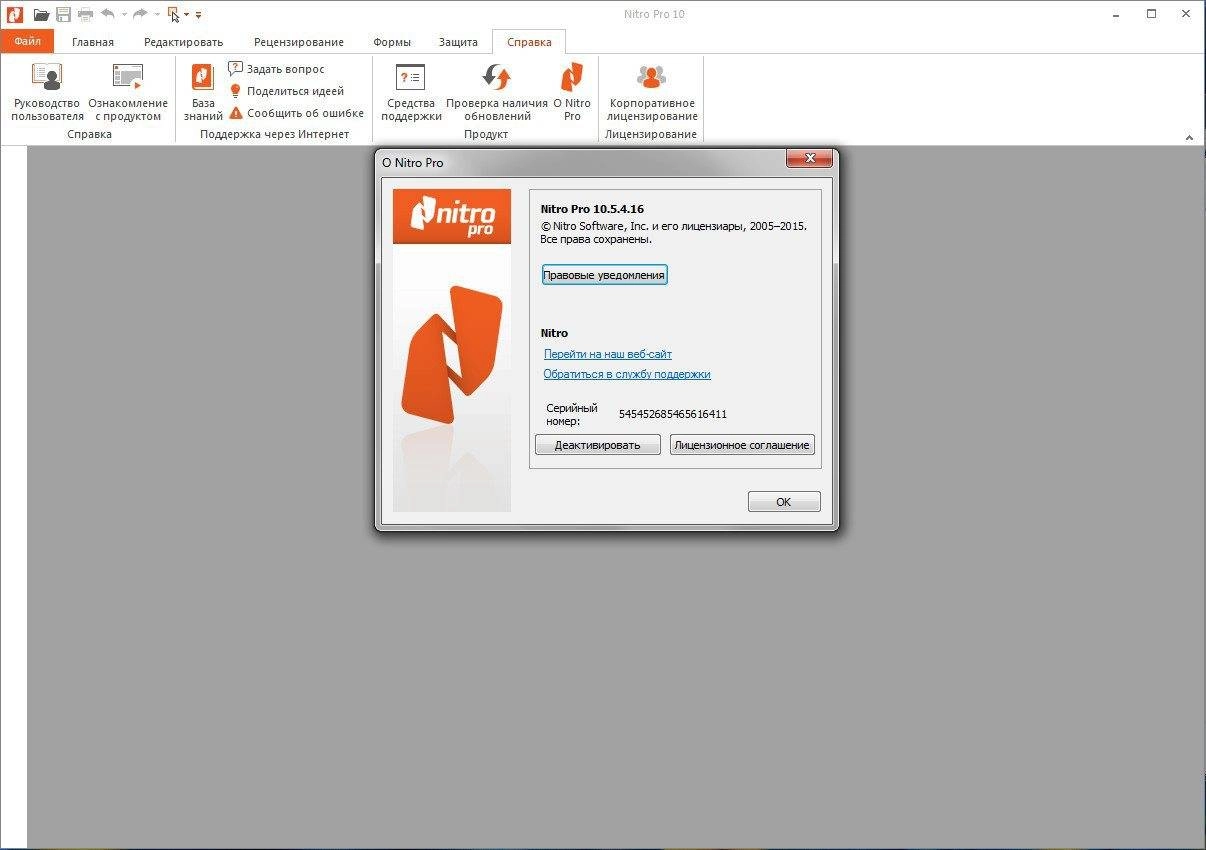Follow Перейти на наш веб-сайт link
The width and height of the screenshot is (1206, 850).
click(608, 354)
